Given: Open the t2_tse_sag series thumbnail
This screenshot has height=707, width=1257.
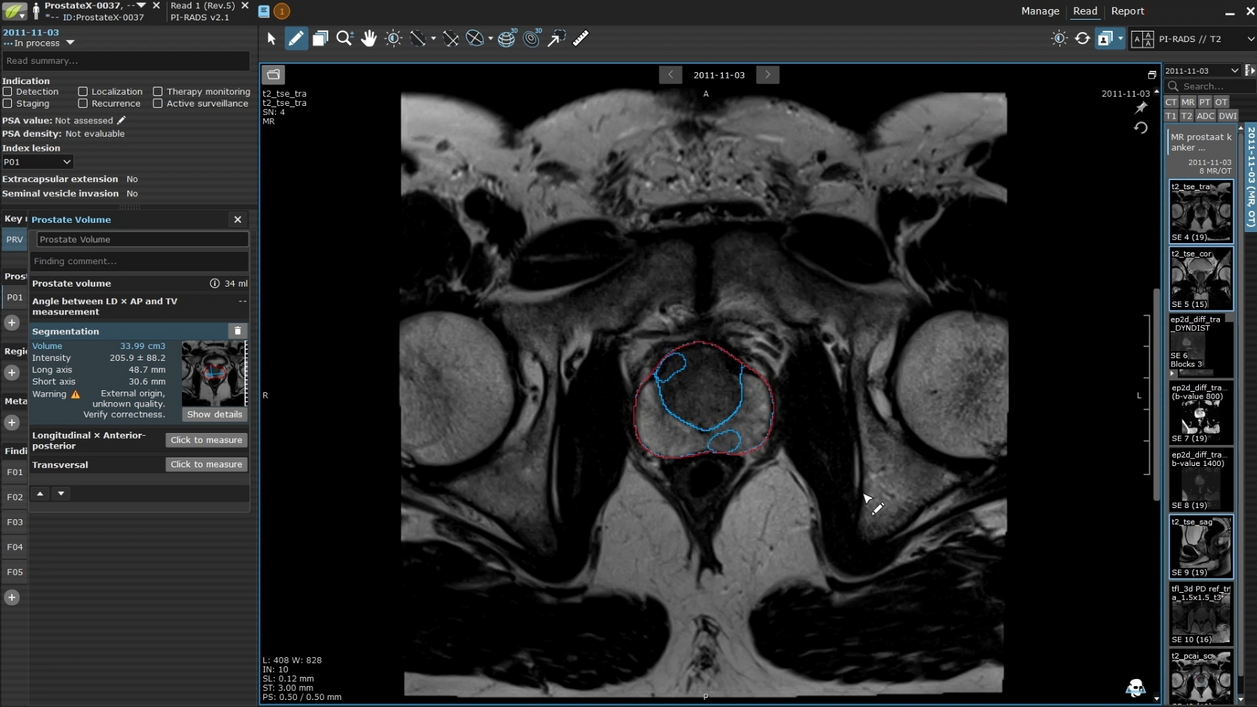Looking at the screenshot, I should click(1200, 546).
